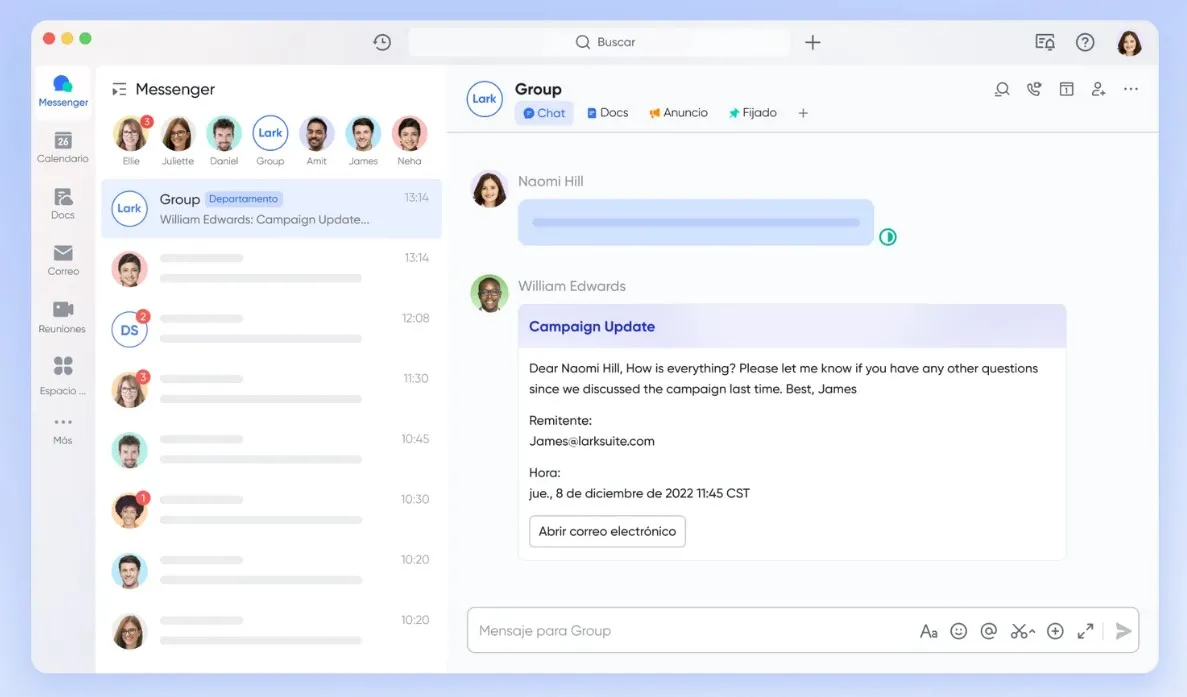Open the help question mark icon
This screenshot has width=1187, height=697.
(x=1085, y=42)
